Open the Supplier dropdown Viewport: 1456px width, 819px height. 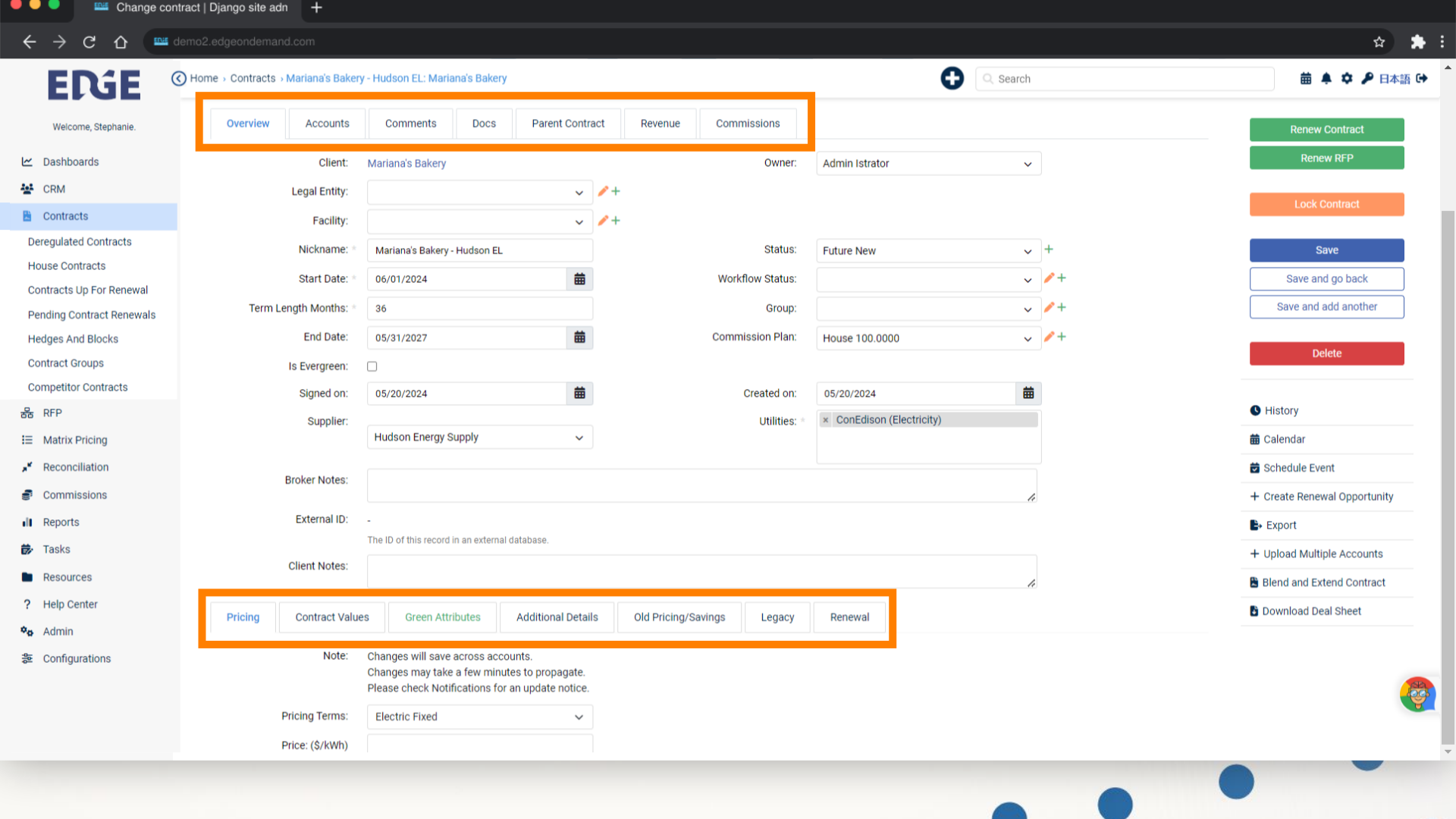(x=480, y=438)
